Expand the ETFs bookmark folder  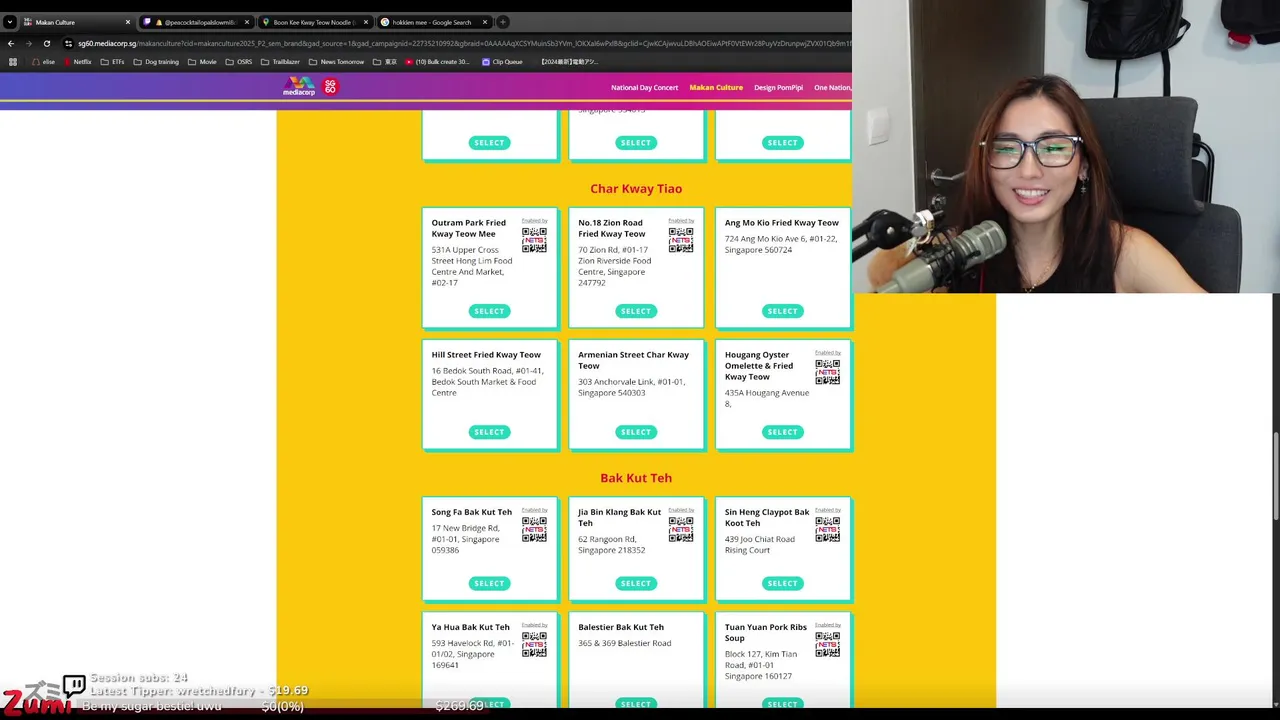point(112,62)
